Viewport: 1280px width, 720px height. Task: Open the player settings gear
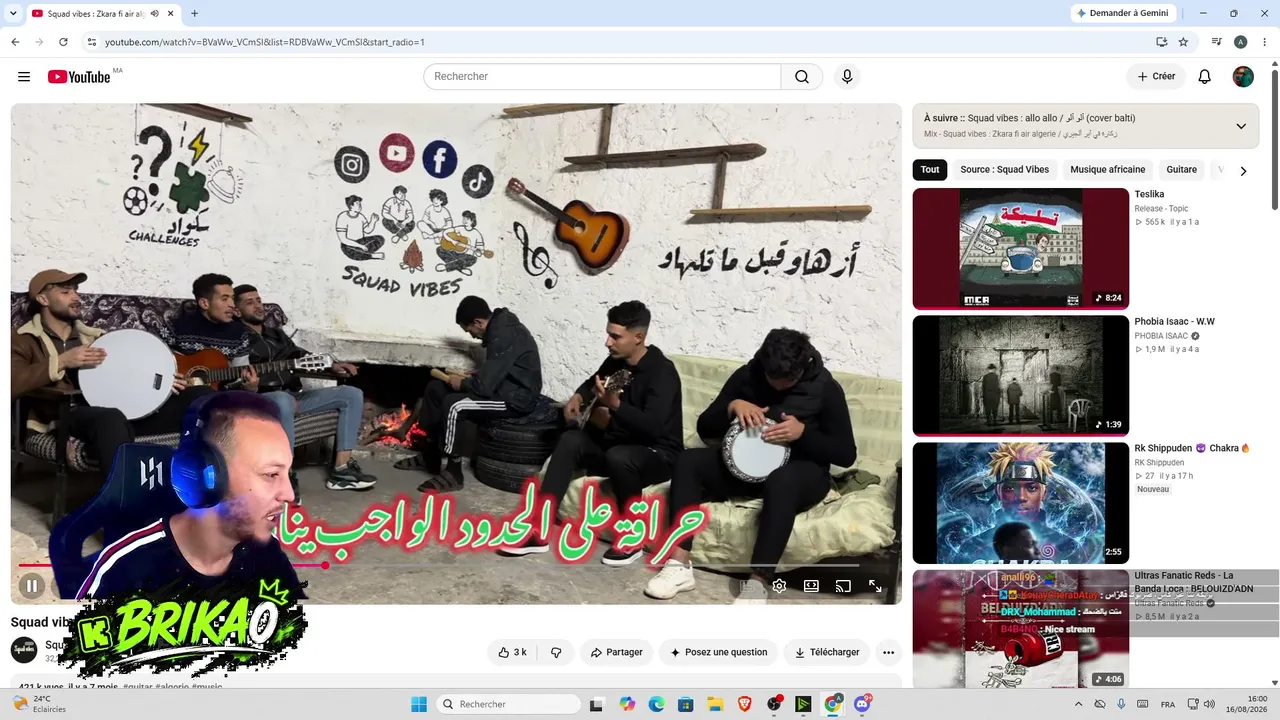click(779, 586)
